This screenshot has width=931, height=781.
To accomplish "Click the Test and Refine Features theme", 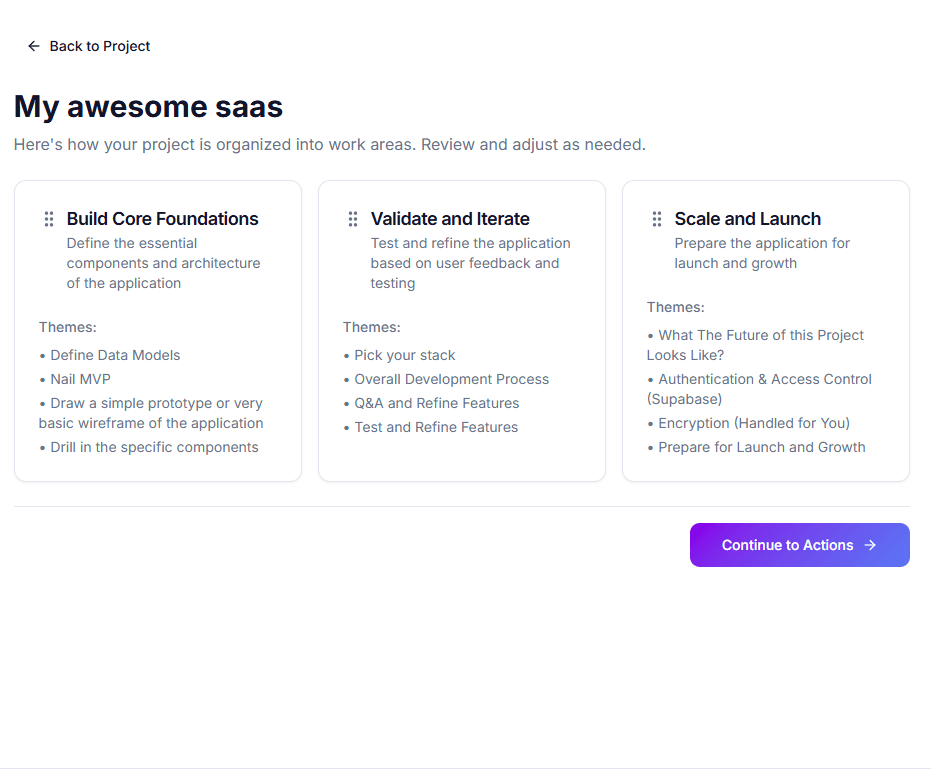I will [436, 427].
